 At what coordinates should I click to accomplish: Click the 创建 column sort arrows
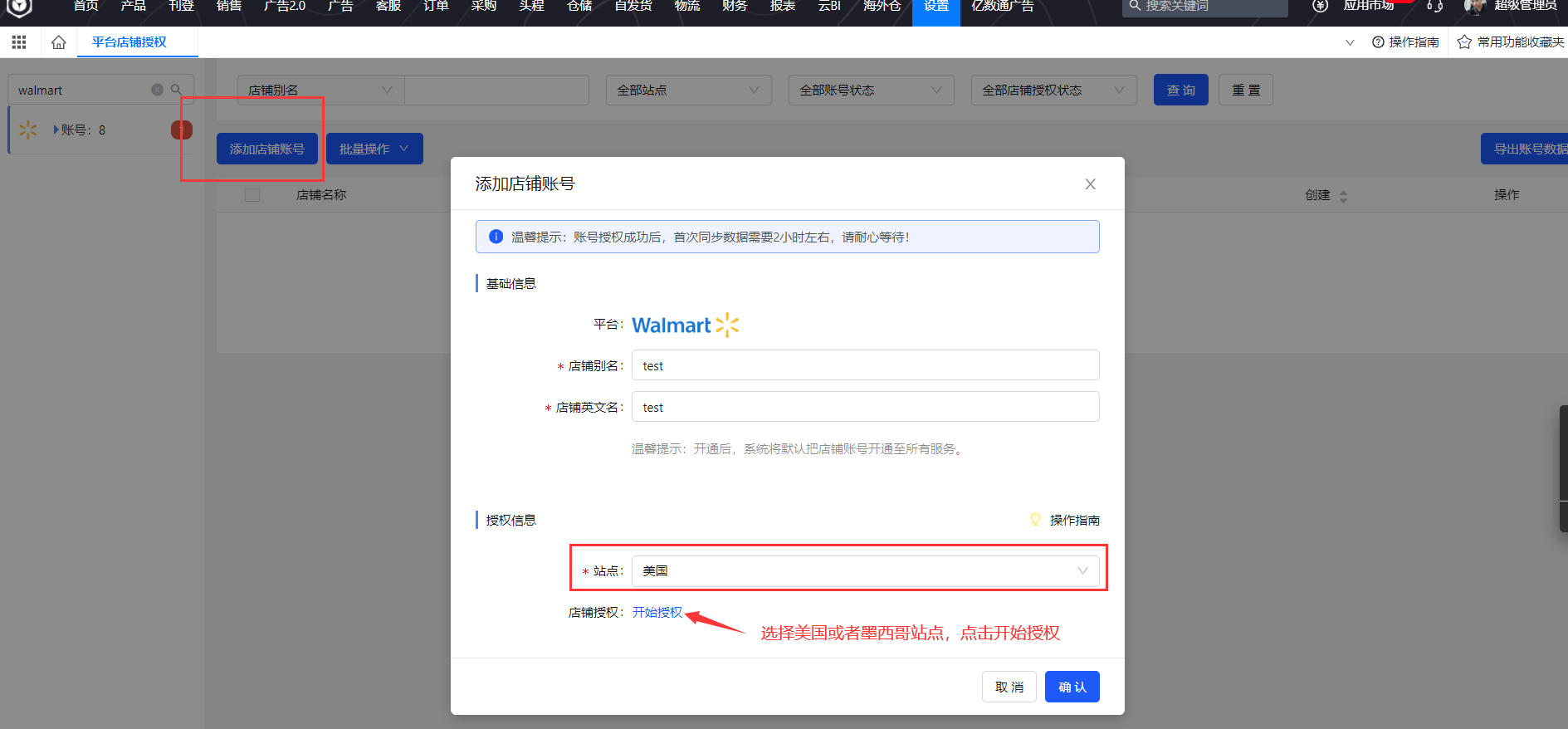pos(1343,196)
